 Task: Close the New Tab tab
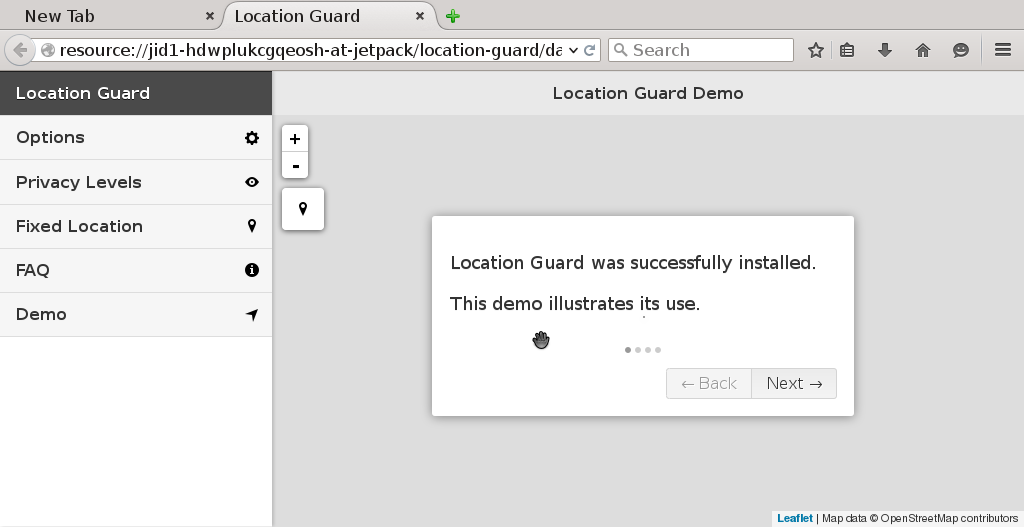[210, 16]
